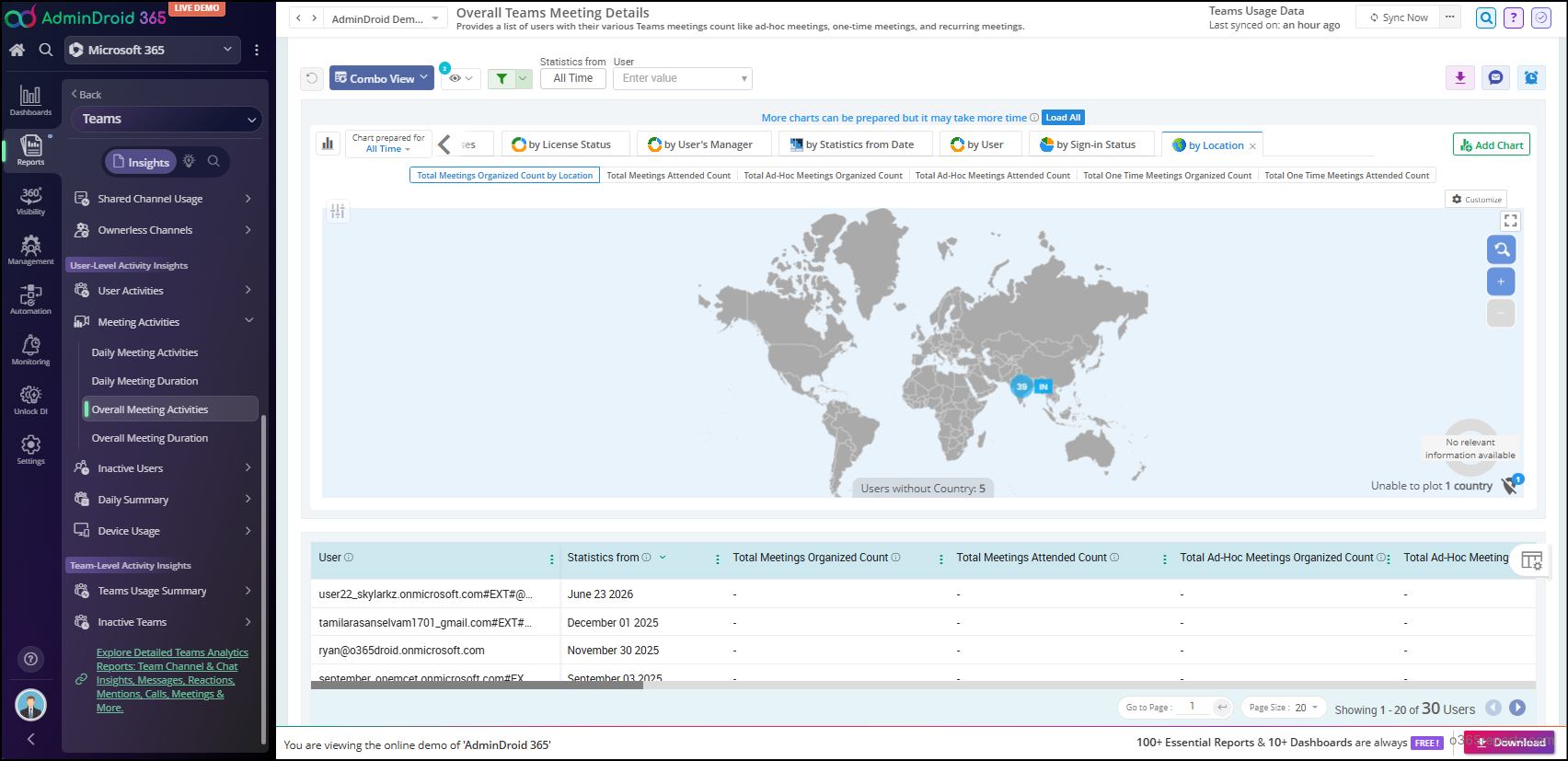Click the Load All button
This screenshot has height=761, width=1568.
(x=1063, y=118)
